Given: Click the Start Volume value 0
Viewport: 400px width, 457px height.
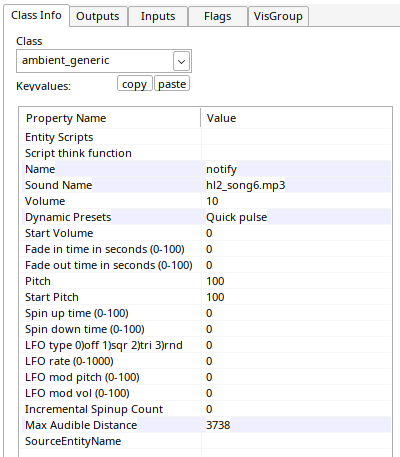Looking at the screenshot, I should tap(209, 233).
